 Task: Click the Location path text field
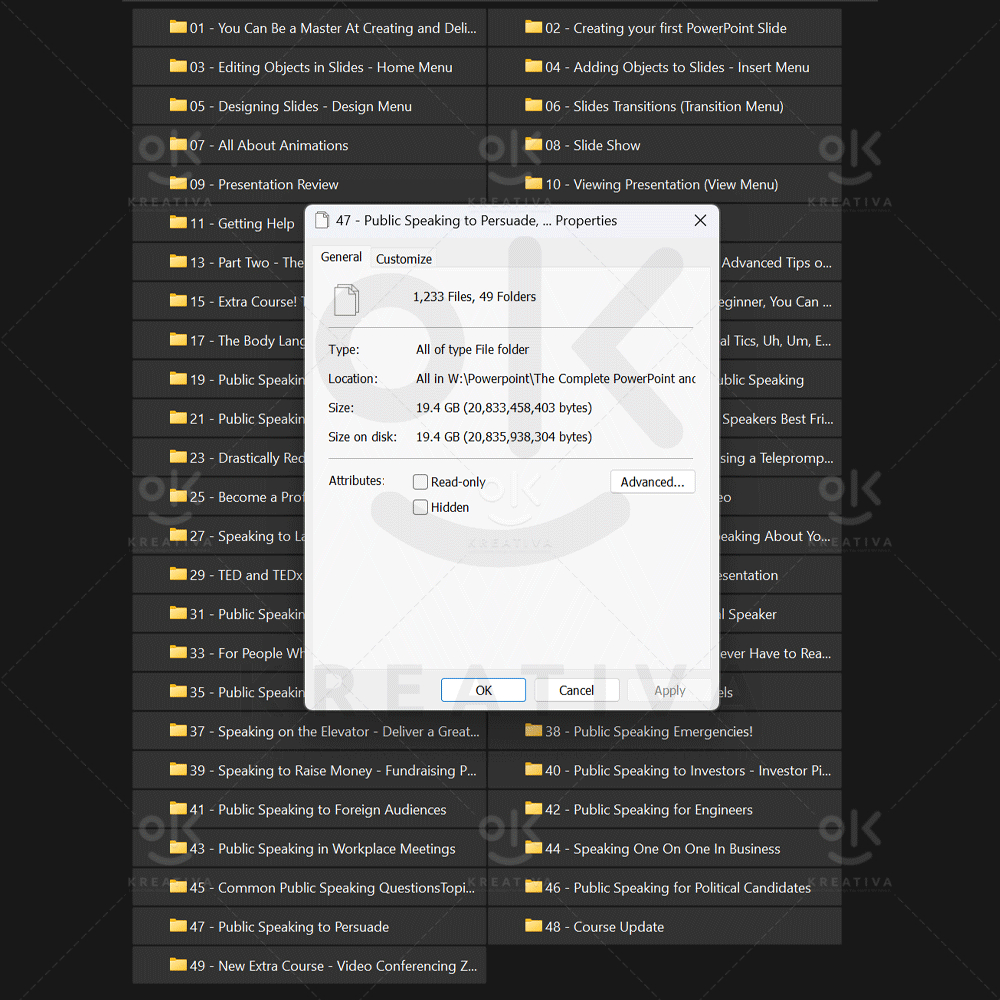(x=555, y=379)
